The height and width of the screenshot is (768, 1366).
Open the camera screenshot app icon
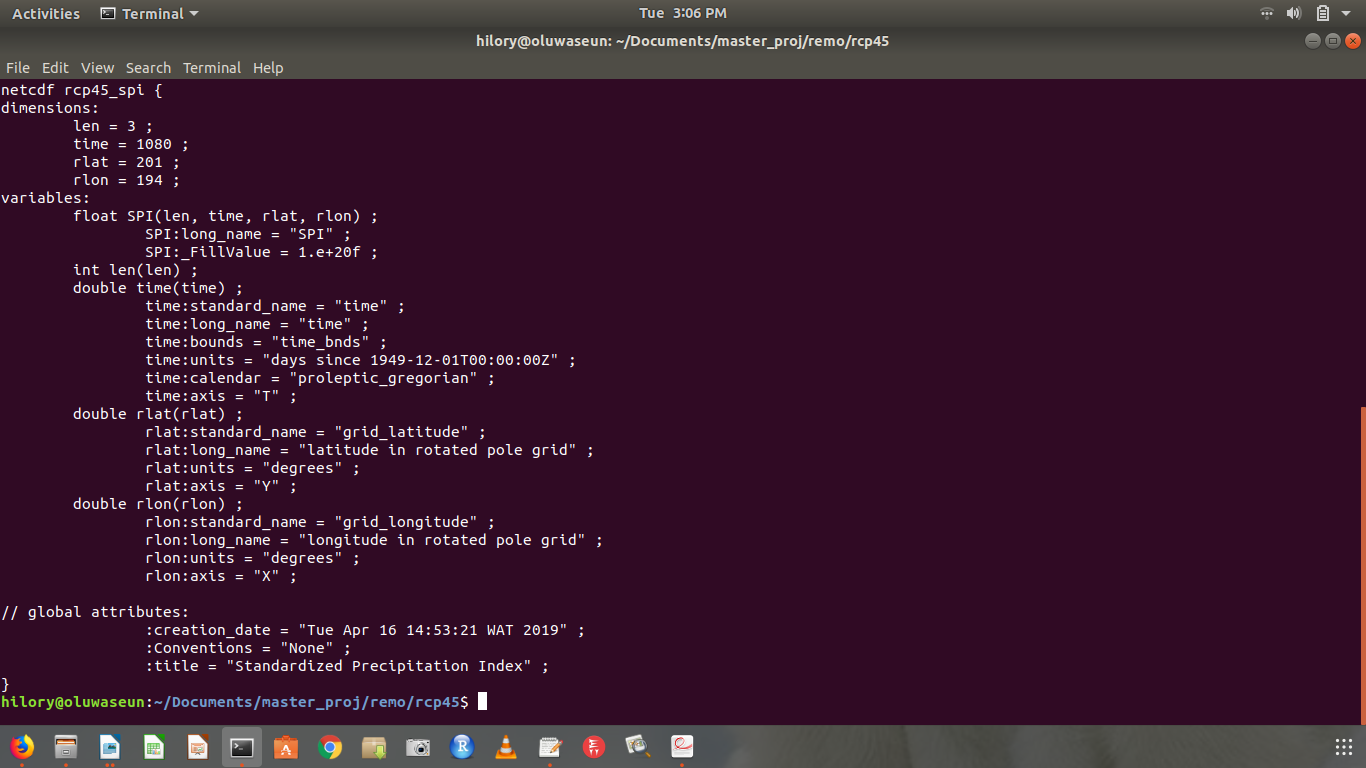[x=418, y=746]
